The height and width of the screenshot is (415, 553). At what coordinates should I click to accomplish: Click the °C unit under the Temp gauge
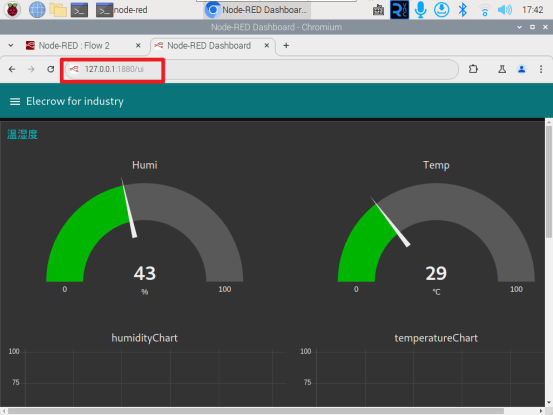(436, 292)
